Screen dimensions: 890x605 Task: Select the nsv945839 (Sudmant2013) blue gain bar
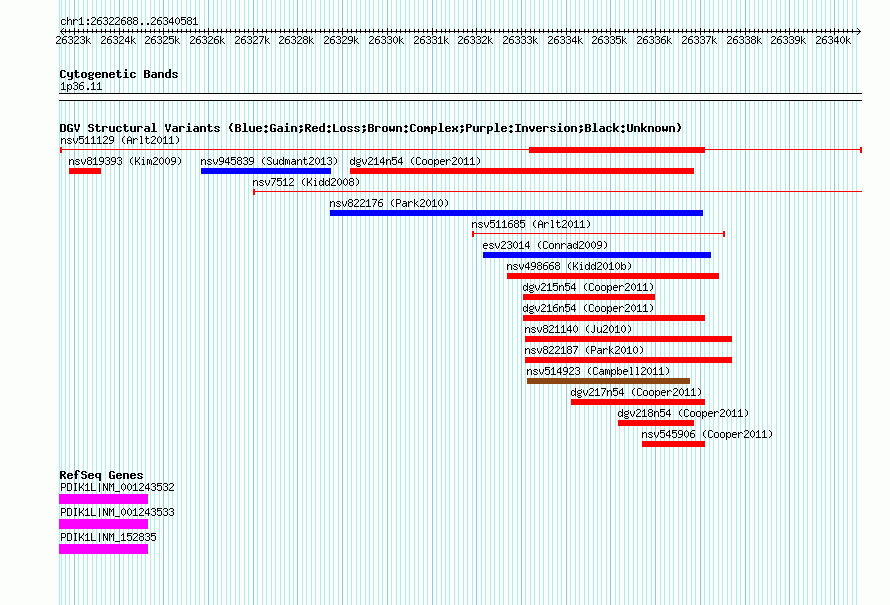[x=266, y=171]
